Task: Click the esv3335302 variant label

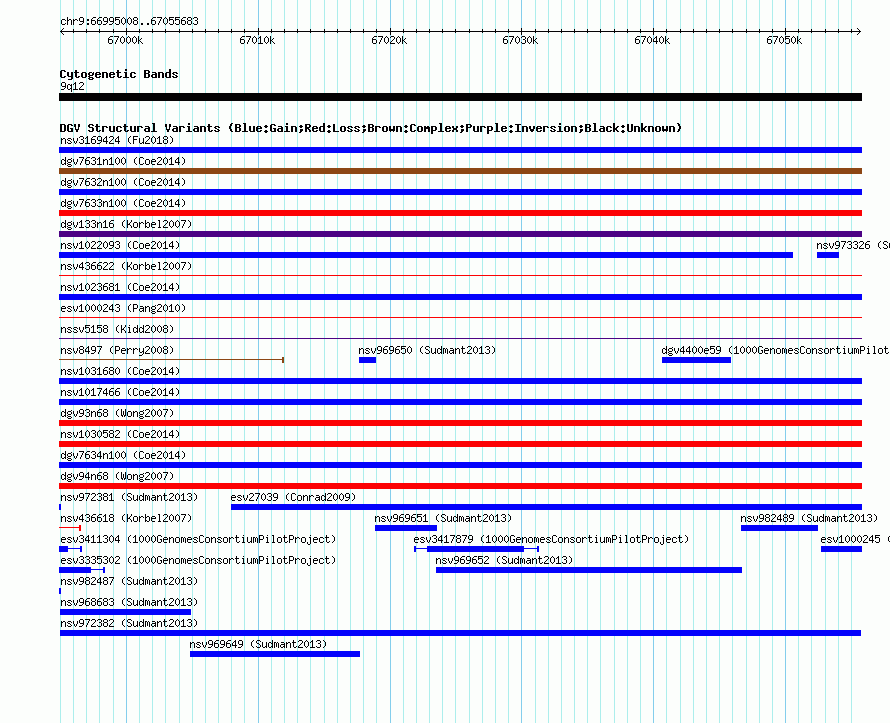Action: [x=198, y=560]
